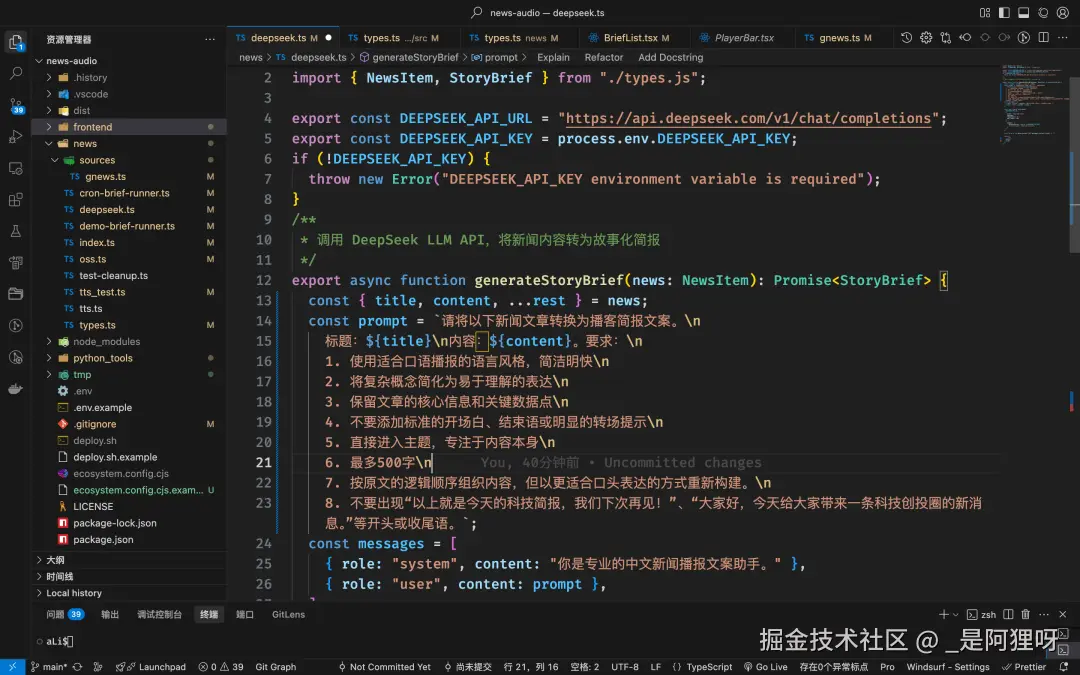This screenshot has height=675, width=1080.
Task: Click the Refactor code lens link
Action: (603, 57)
